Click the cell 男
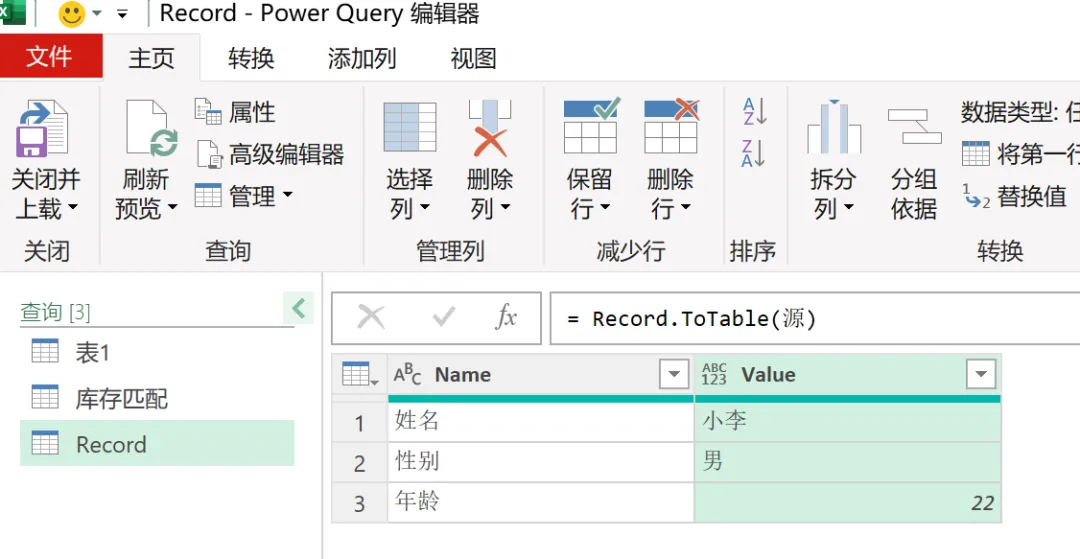The height and width of the screenshot is (559, 1080). [848, 462]
